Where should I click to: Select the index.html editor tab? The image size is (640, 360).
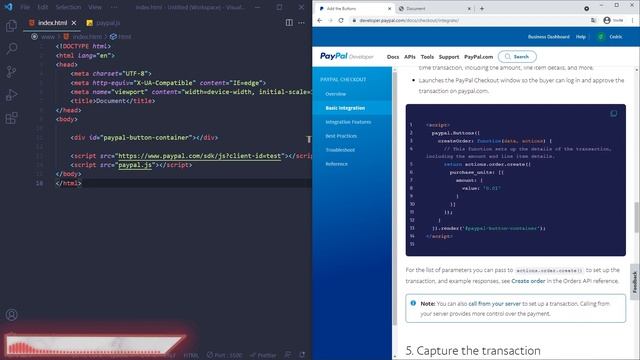click(52, 23)
